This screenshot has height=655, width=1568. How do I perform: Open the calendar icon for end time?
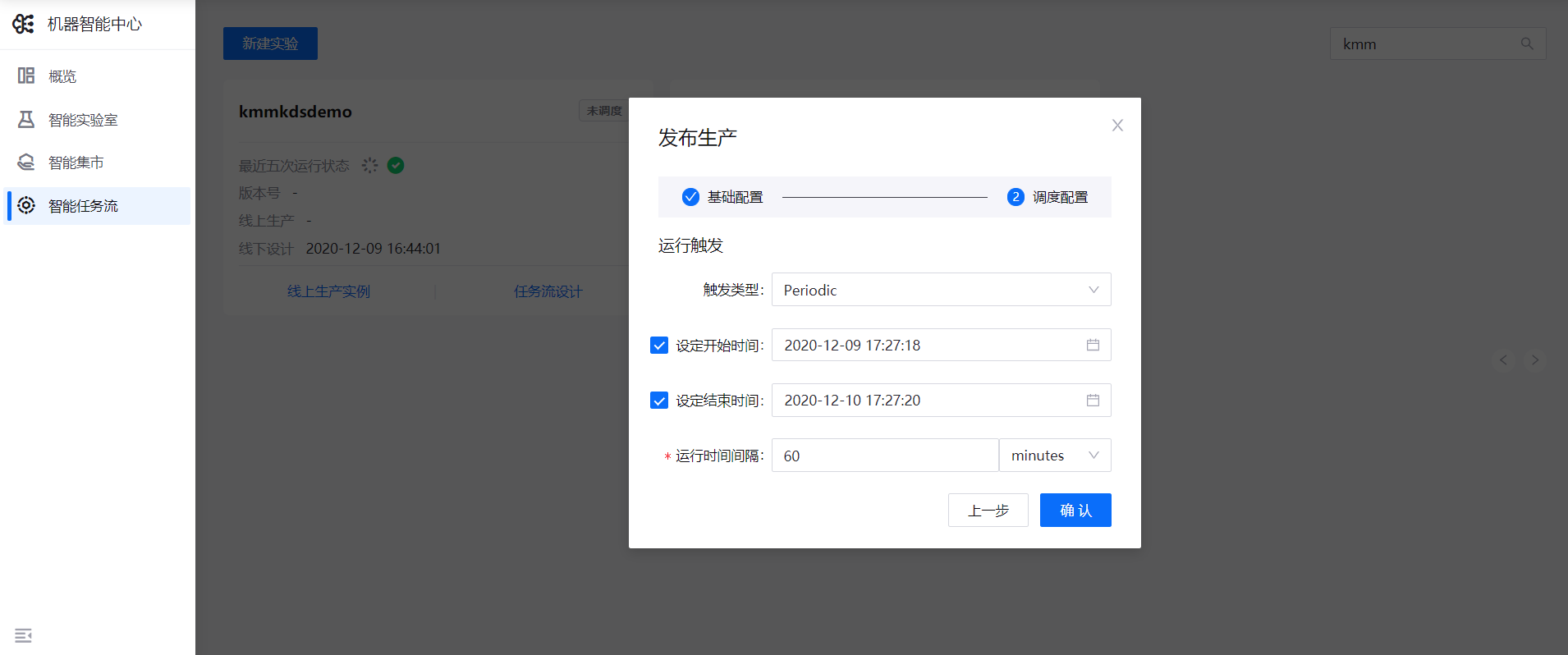pyautogui.click(x=1093, y=400)
